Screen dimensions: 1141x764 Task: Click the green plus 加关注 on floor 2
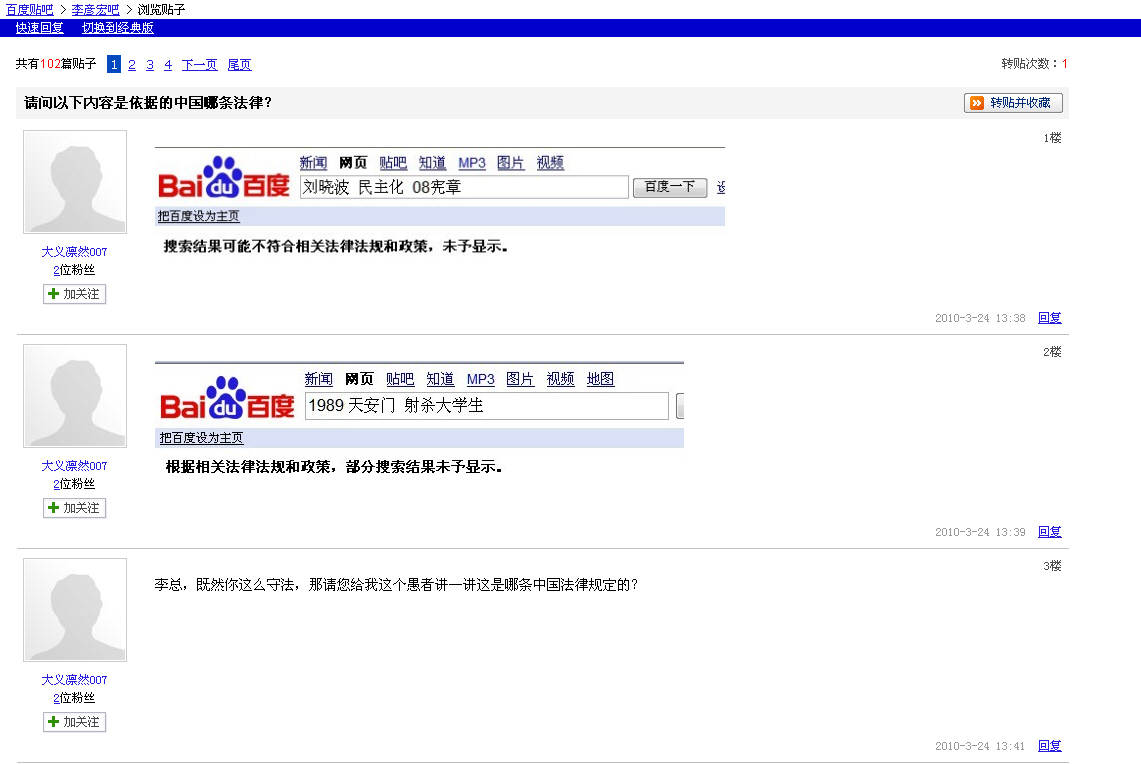(x=74, y=508)
